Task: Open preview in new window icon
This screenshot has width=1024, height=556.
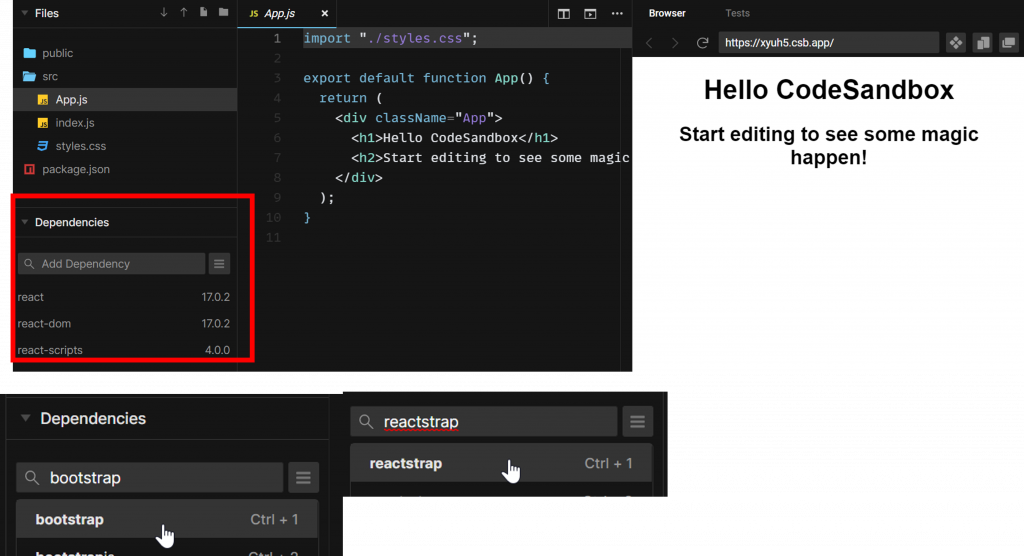Action: click(x=1009, y=43)
